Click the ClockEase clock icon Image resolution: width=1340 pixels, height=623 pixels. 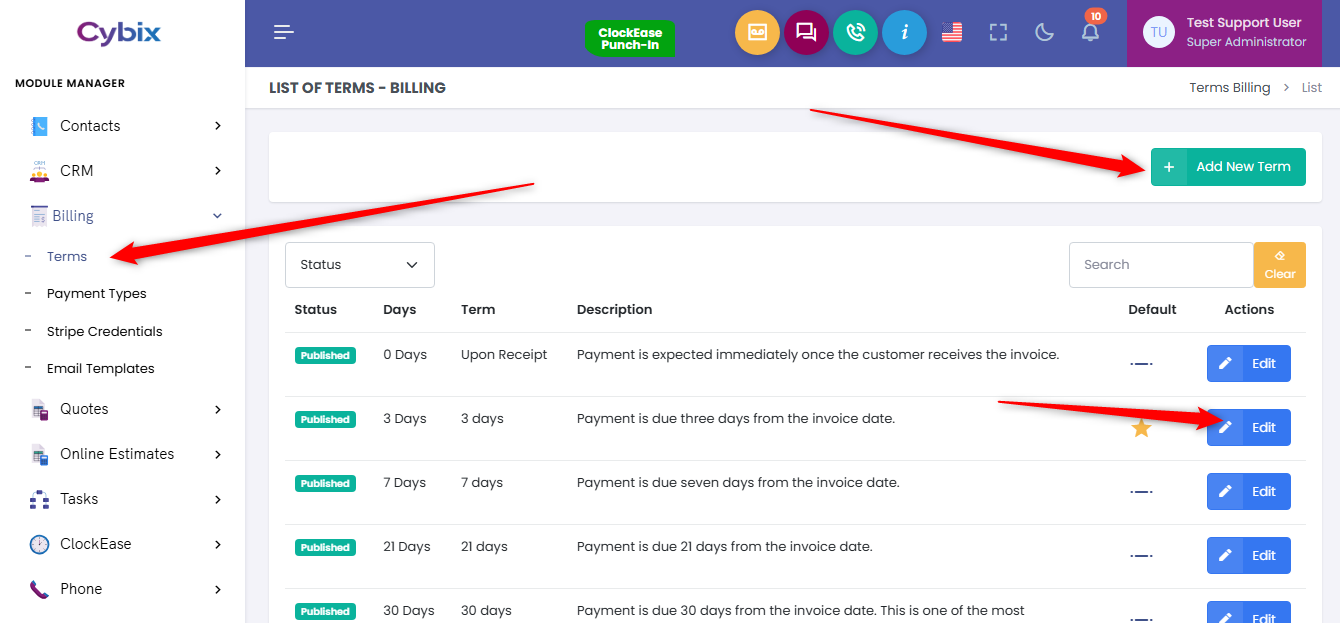39,544
